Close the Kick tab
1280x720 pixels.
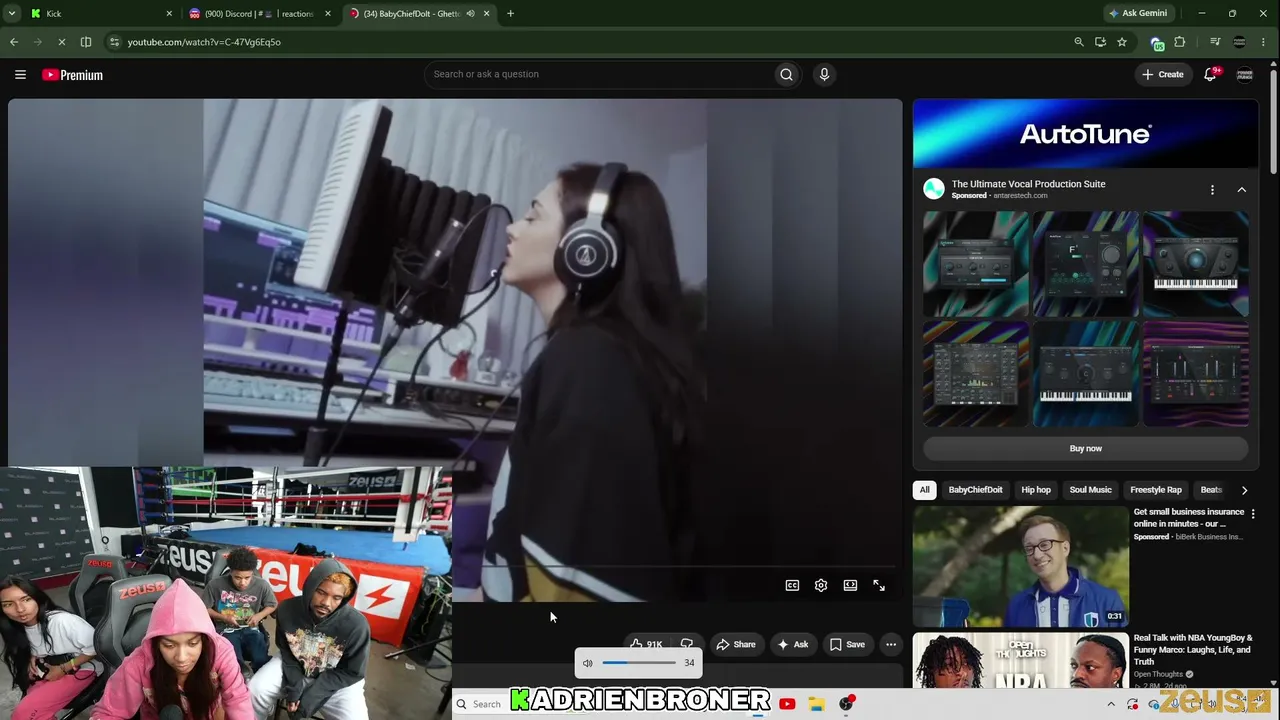169,14
